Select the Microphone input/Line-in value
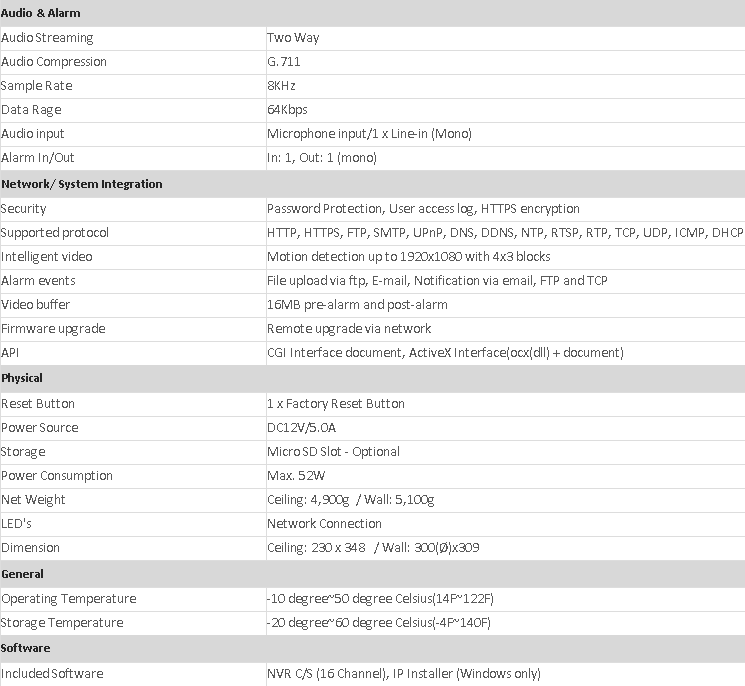The width and height of the screenshot is (745, 686). tap(369, 134)
